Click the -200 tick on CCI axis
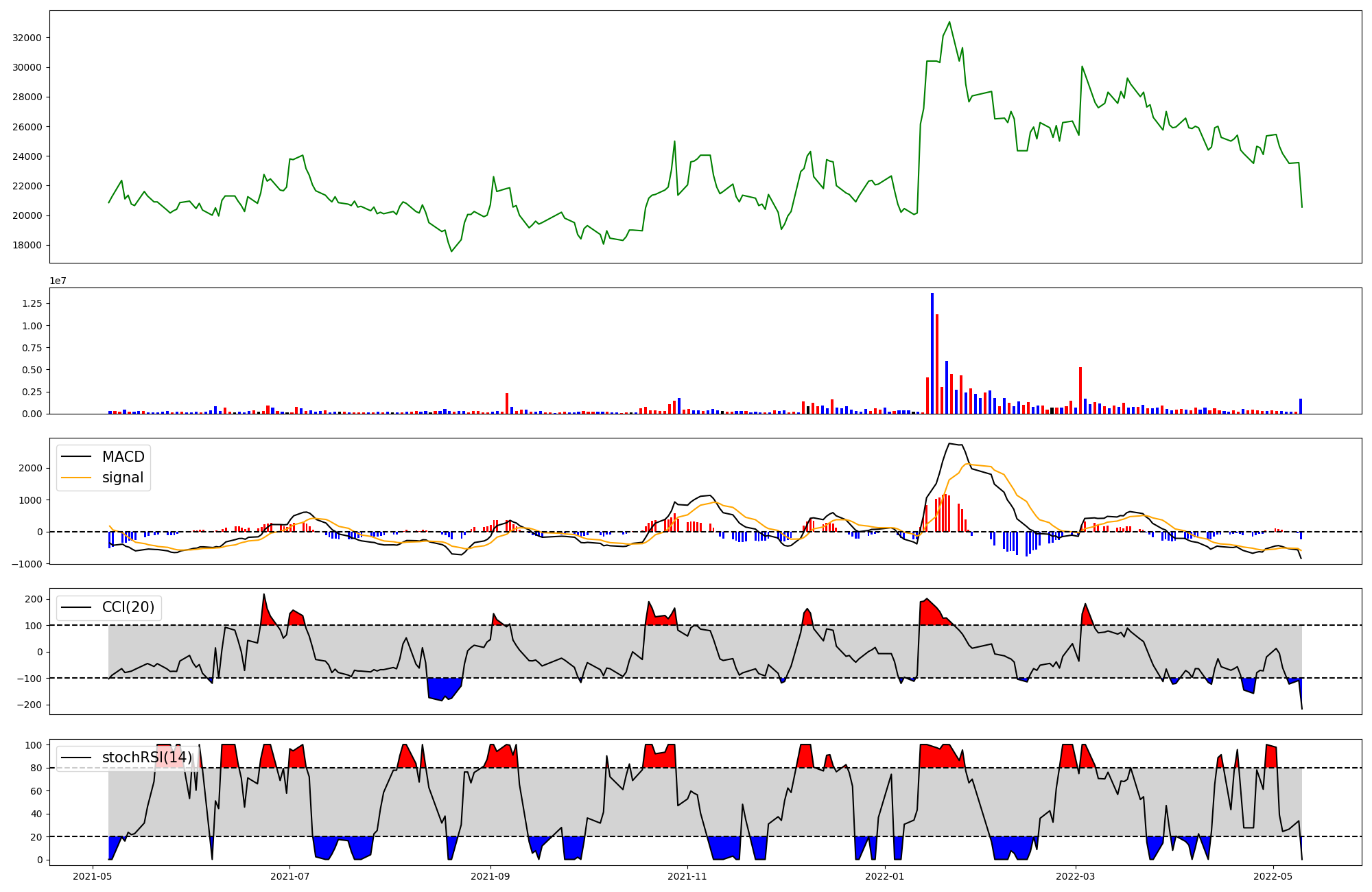 pos(30,705)
